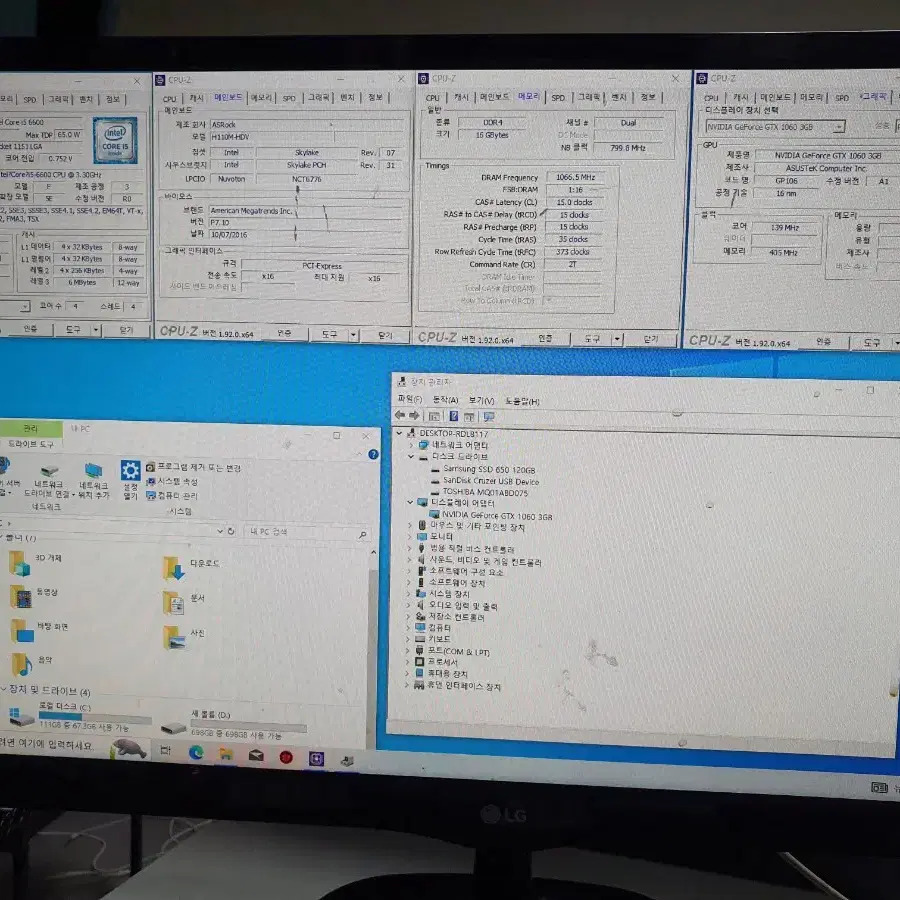The image size is (900, 900).
Task: Collapse the 장치 및 드라이브 (4) group
Action: click(x=3, y=688)
